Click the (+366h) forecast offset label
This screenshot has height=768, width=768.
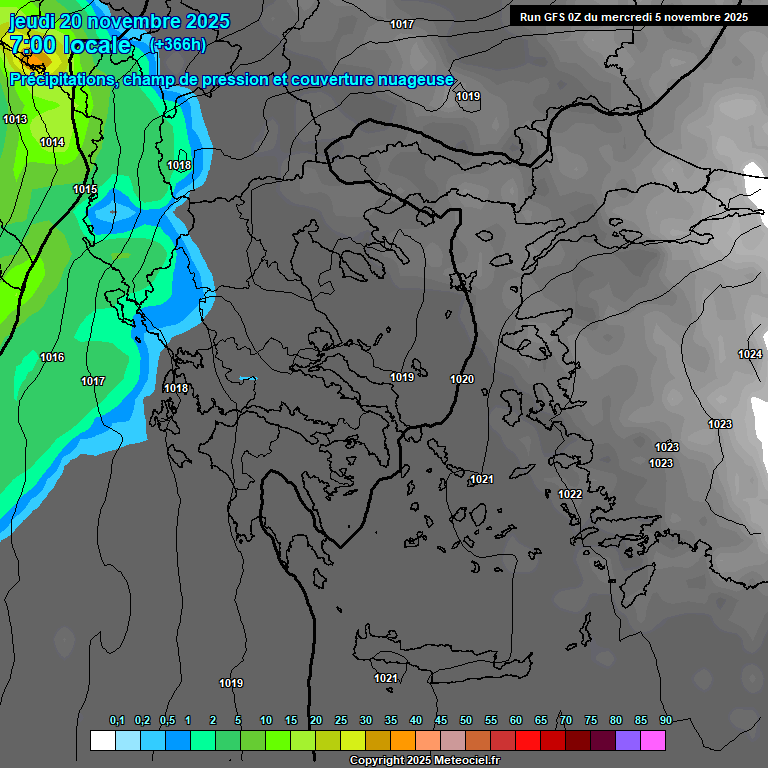coord(177,44)
